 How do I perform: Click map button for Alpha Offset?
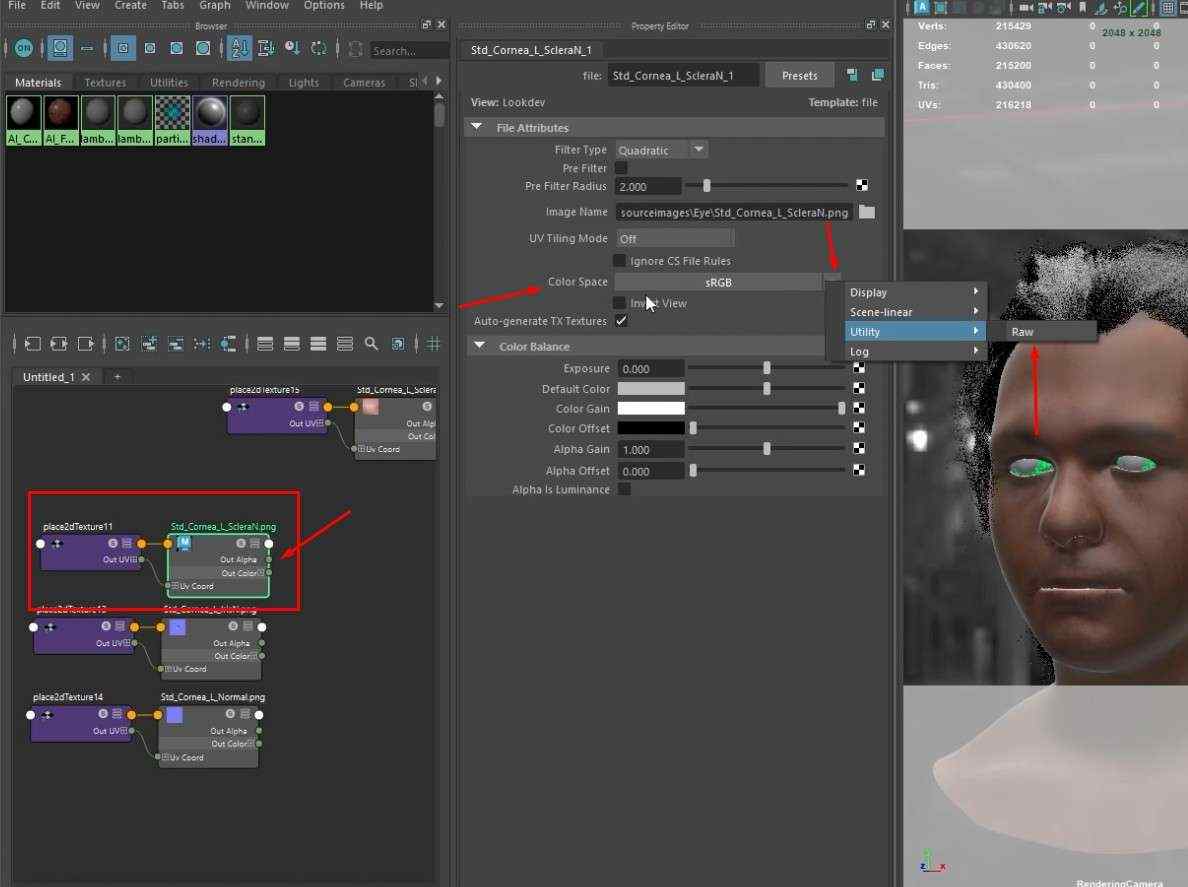tap(859, 470)
